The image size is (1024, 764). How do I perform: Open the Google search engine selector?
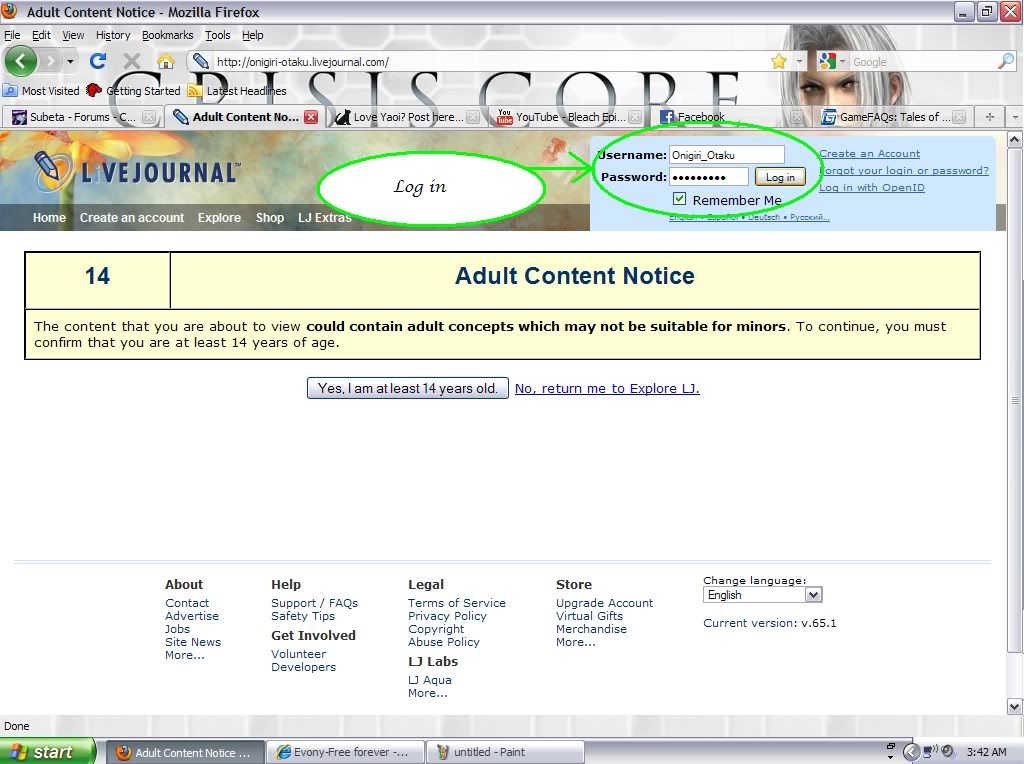tap(832, 61)
